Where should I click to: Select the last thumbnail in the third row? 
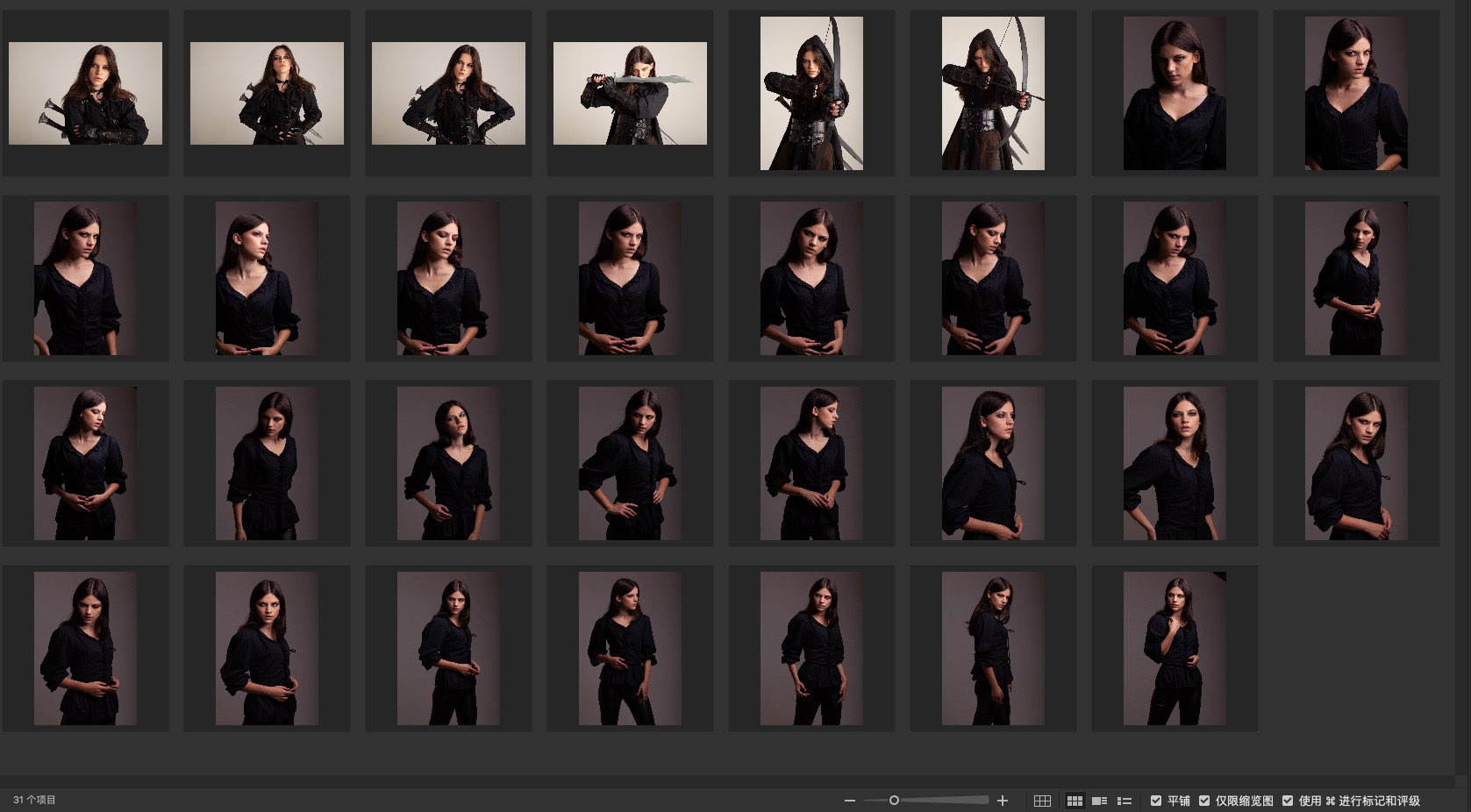1356,463
